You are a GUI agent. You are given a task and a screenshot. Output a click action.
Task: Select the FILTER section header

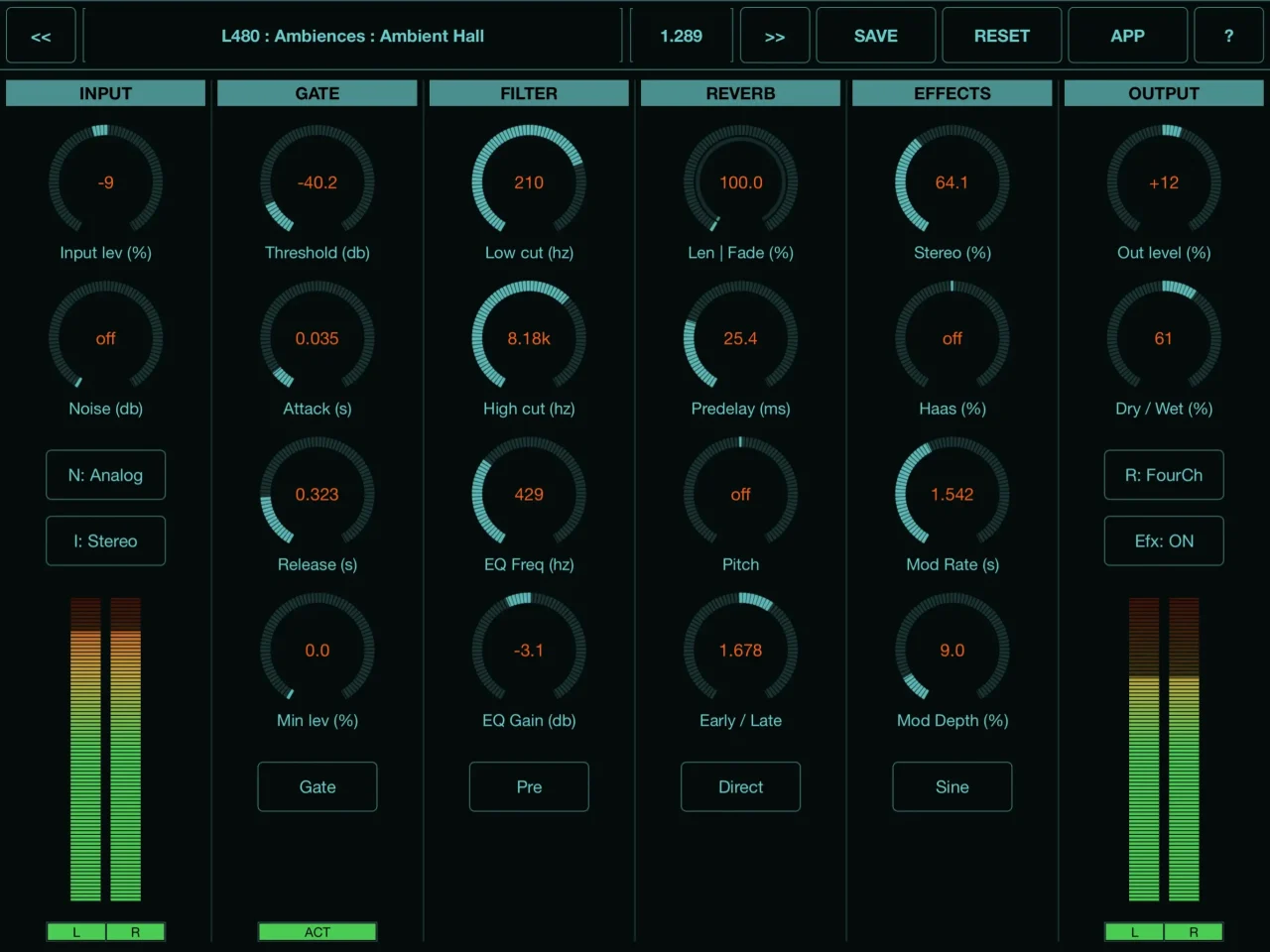point(529,93)
